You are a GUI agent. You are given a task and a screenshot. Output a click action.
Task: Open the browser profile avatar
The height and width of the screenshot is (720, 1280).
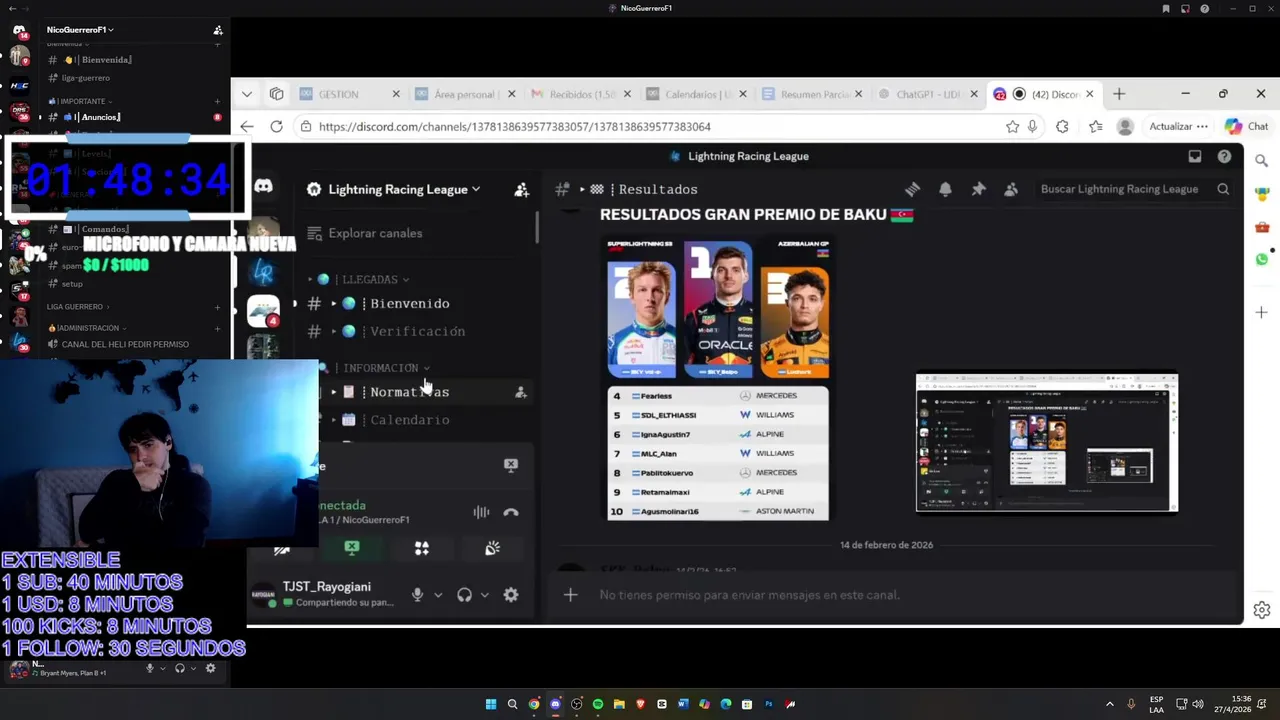[x=1125, y=126]
